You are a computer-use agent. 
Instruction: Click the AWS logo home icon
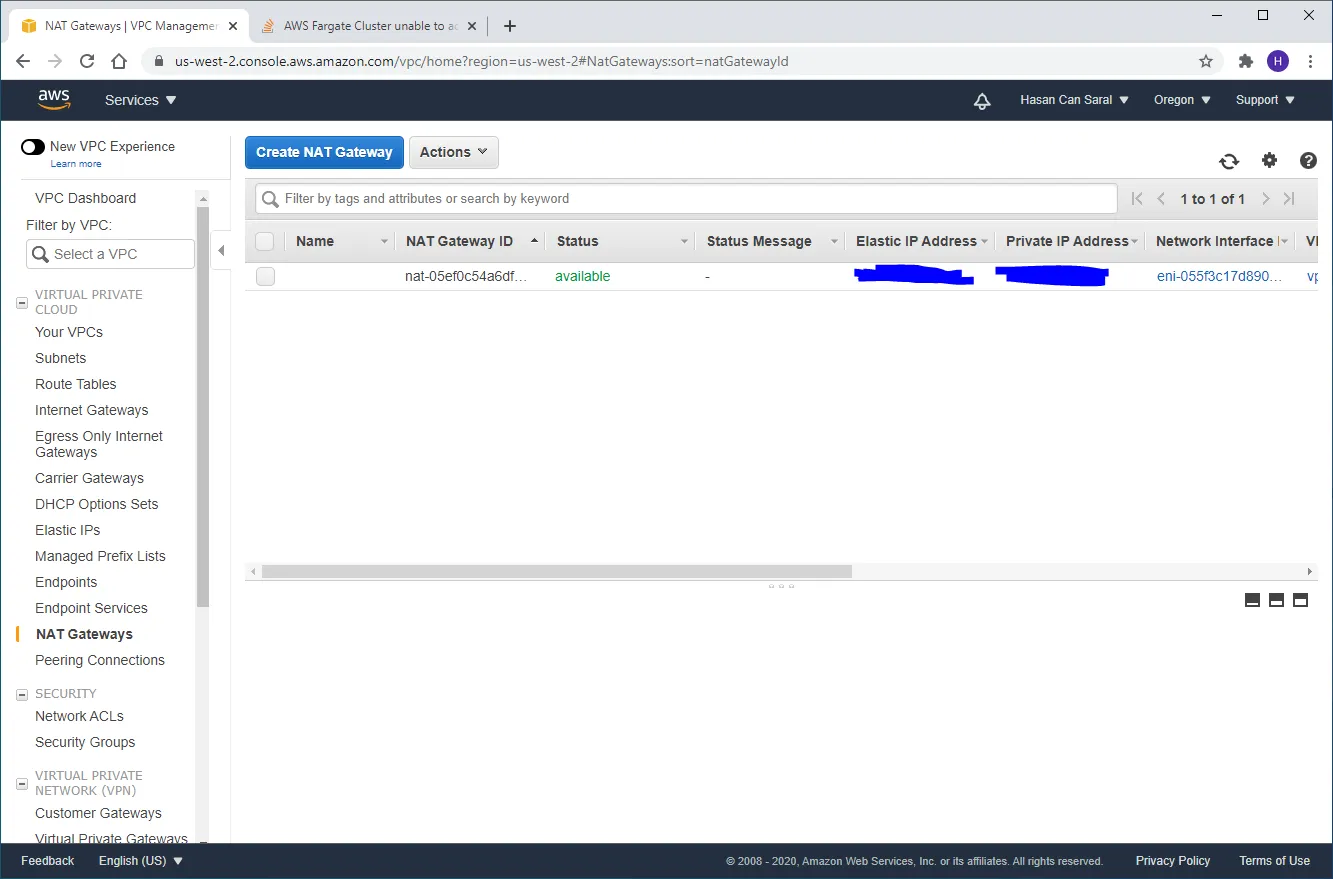tap(54, 100)
